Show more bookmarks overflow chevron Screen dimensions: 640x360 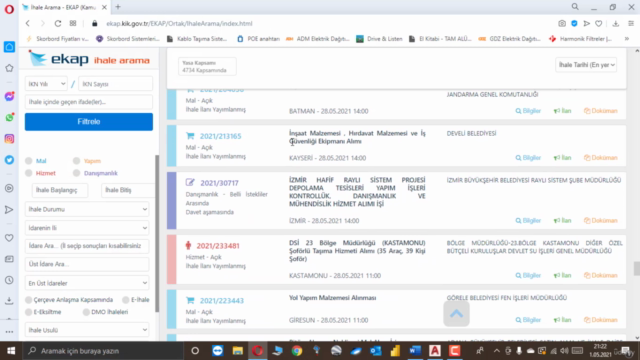pos(627,39)
